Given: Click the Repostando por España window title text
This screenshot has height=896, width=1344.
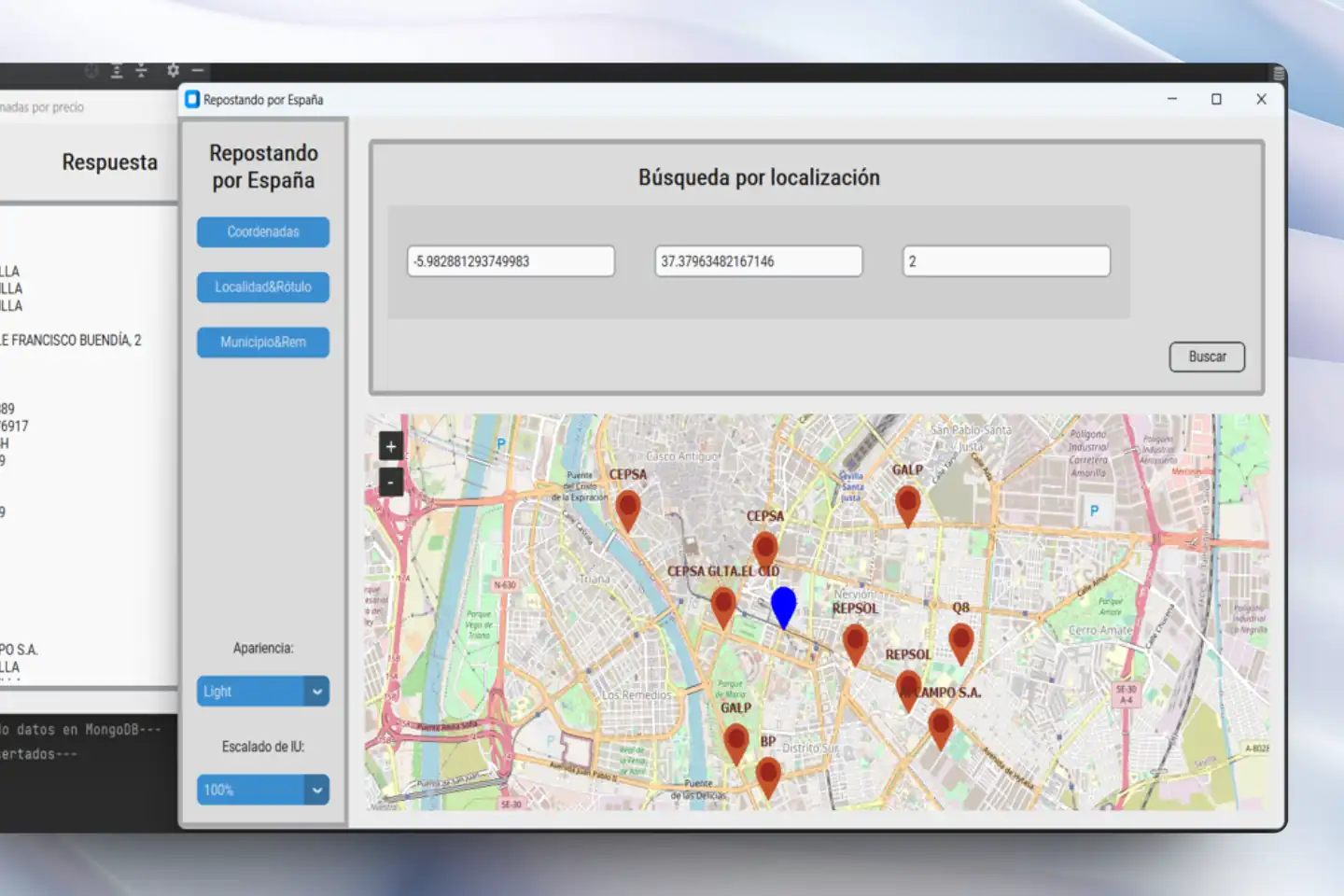Looking at the screenshot, I should (263, 100).
